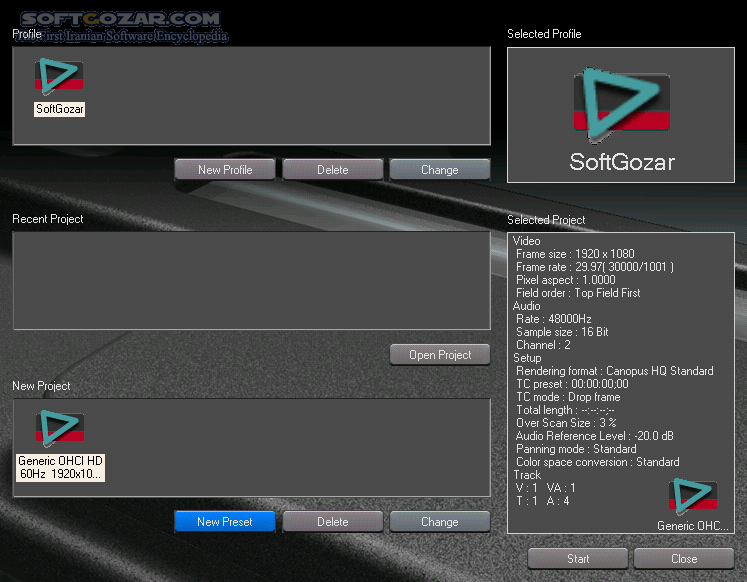This screenshot has width=747, height=582.
Task: Select the Generic OHCI HD preset icon
Action: tap(60, 428)
